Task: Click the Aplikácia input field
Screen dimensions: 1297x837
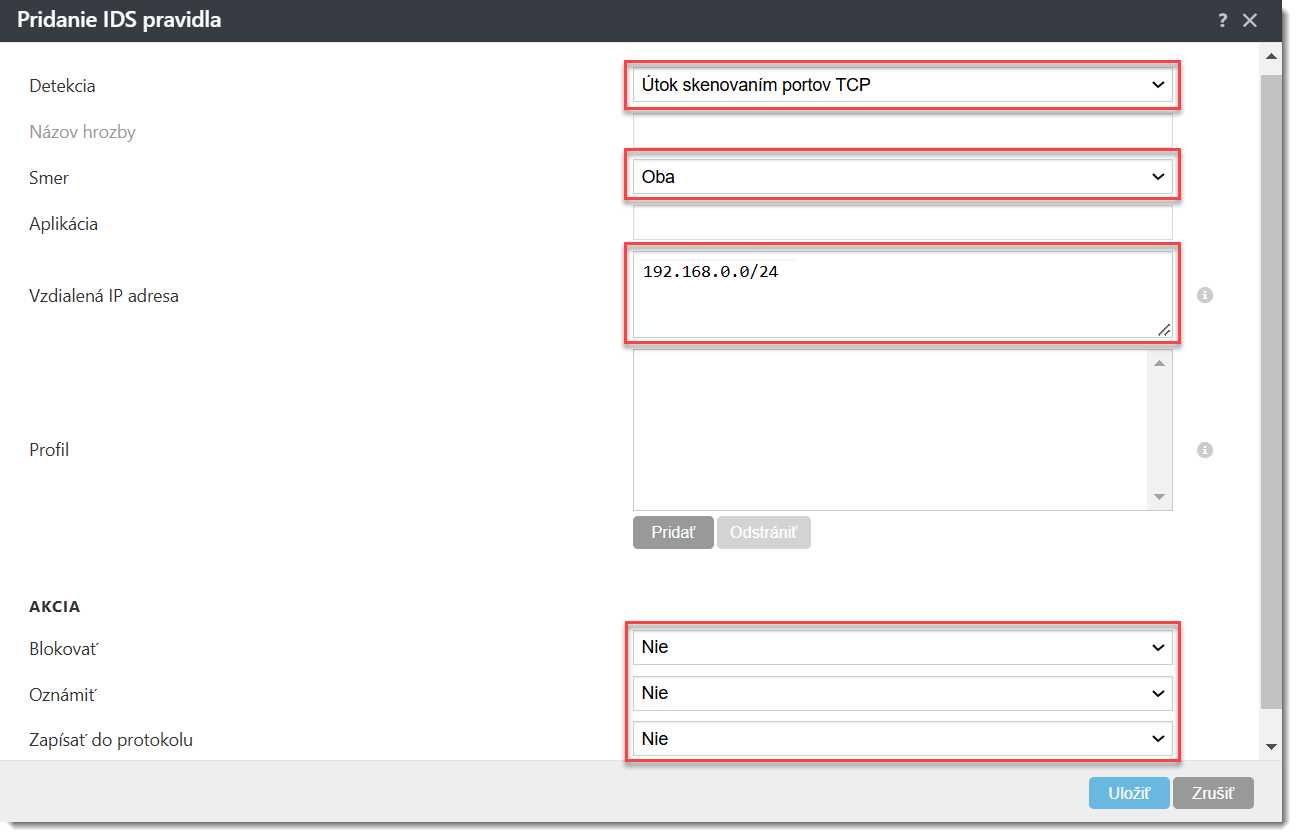Action: pos(902,223)
